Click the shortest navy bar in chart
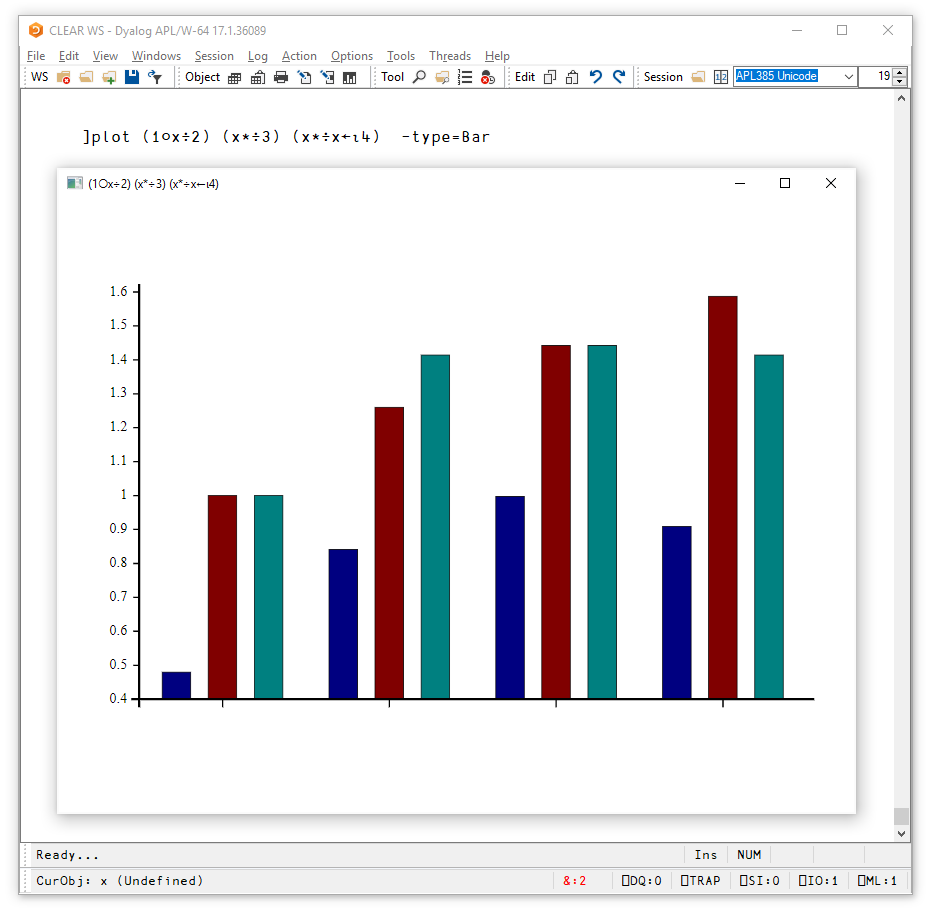 (x=176, y=685)
